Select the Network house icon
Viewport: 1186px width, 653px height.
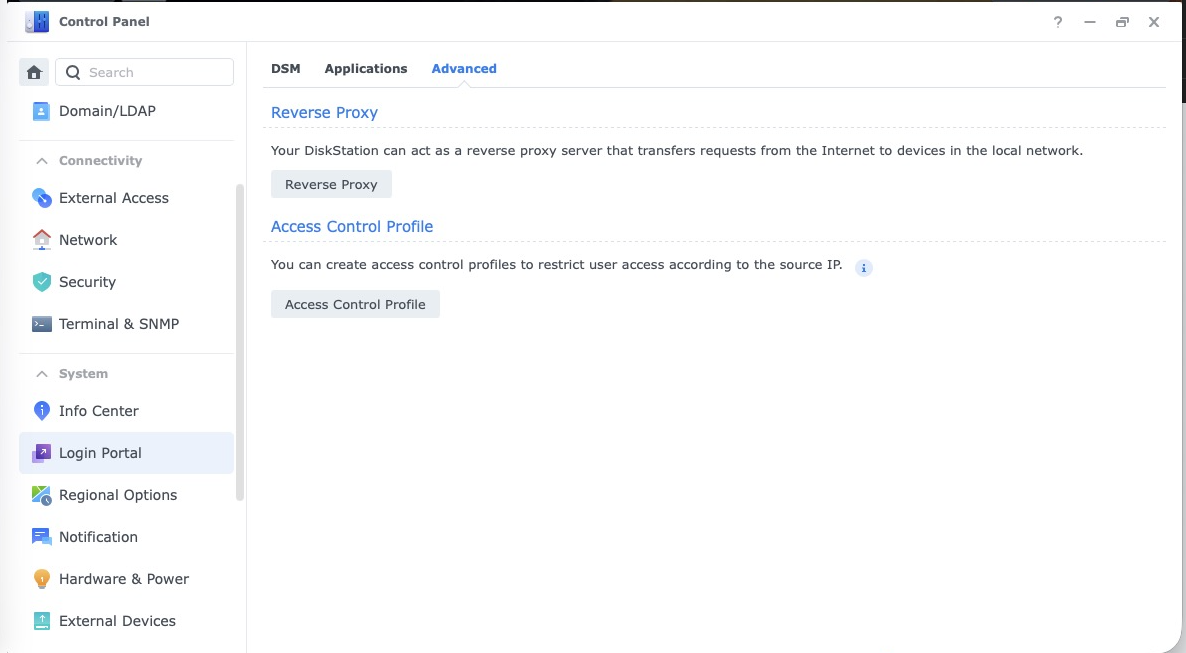(41, 240)
